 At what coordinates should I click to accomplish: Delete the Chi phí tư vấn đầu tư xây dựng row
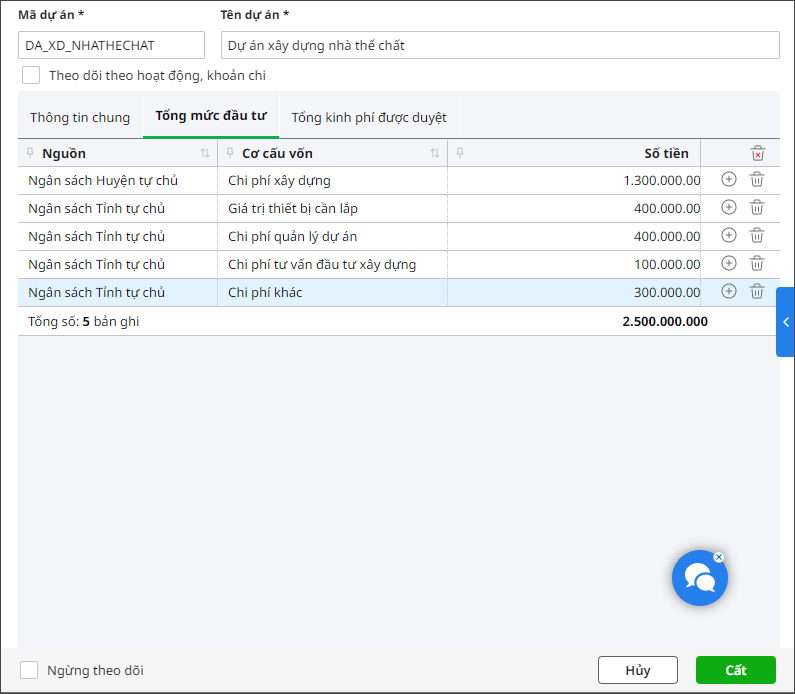[x=756, y=263]
